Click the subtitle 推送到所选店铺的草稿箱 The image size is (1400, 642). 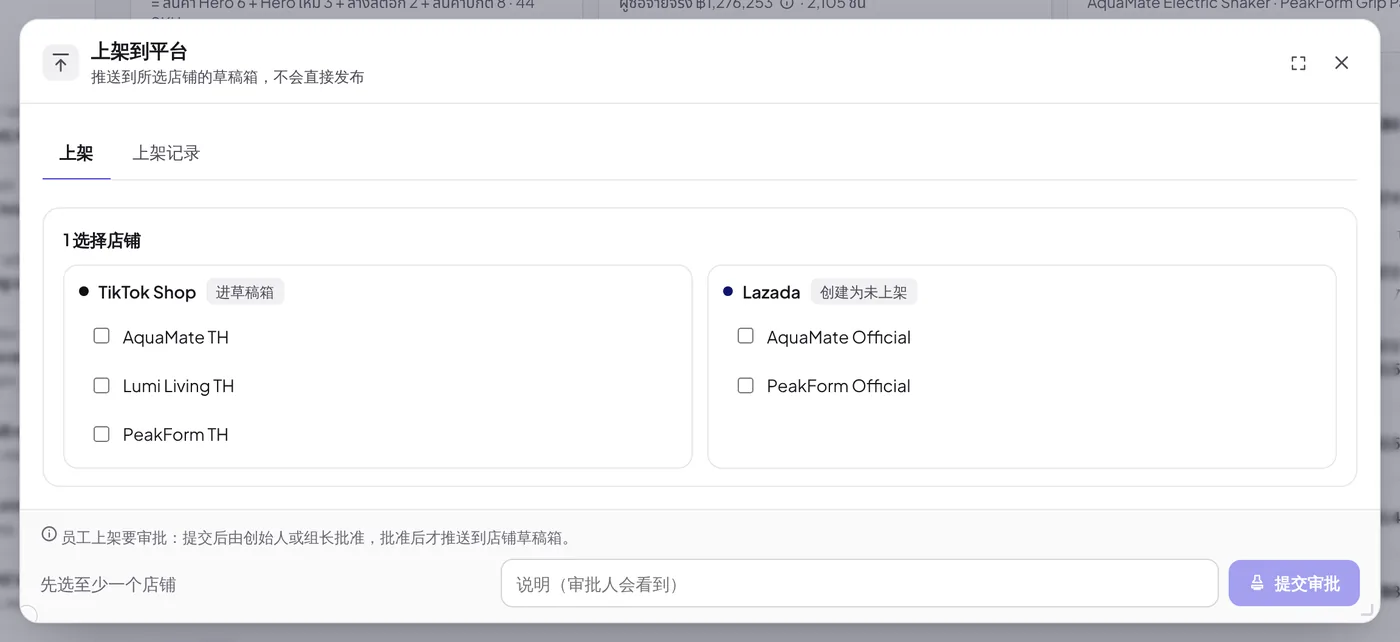point(175,77)
